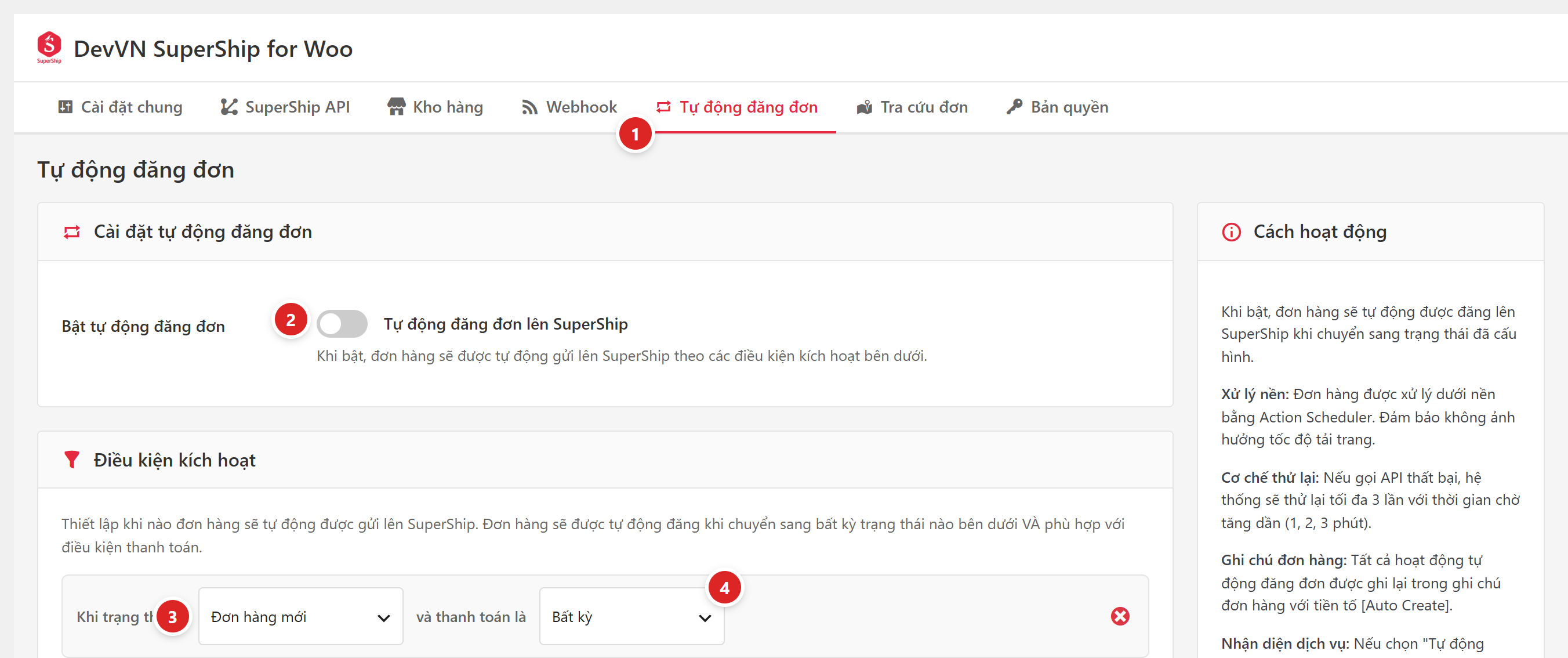Click the Bản quyền key icon

pyautogui.click(x=1014, y=107)
